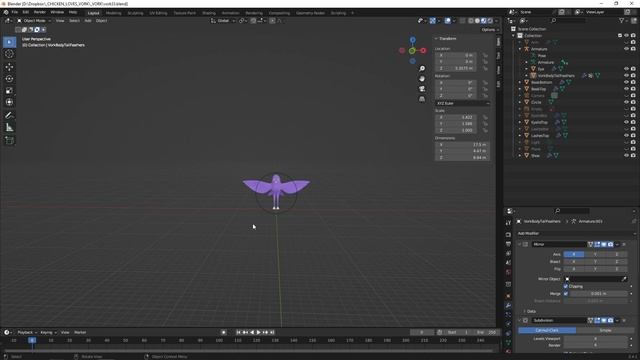Image resolution: width=640 pixels, height=360 pixels.
Task: Open the Playback dropdown in timeline
Action: tap(27, 332)
